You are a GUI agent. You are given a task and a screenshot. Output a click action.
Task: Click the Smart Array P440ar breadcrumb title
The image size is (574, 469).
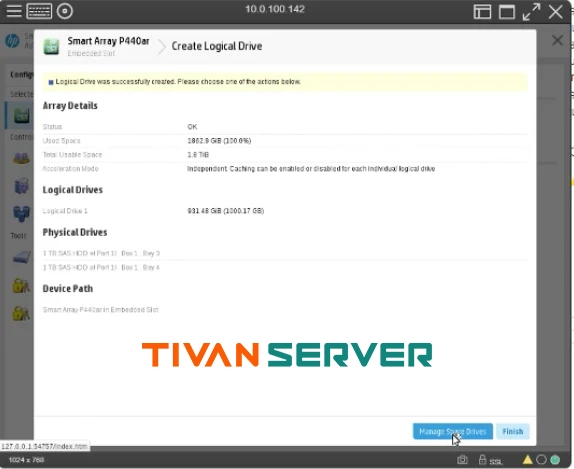click(x=108, y=41)
